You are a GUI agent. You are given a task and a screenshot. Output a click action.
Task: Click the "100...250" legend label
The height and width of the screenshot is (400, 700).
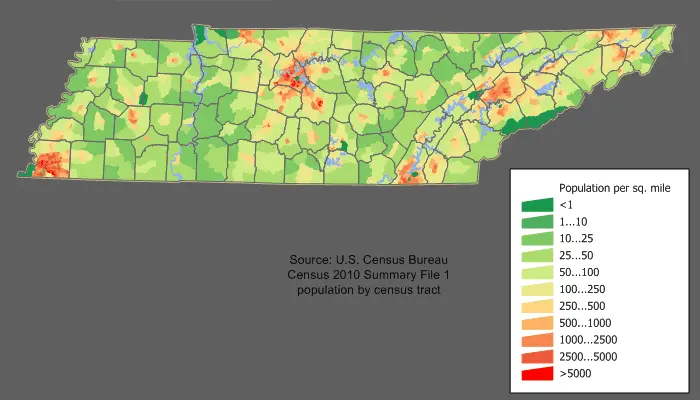click(x=582, y=289)
